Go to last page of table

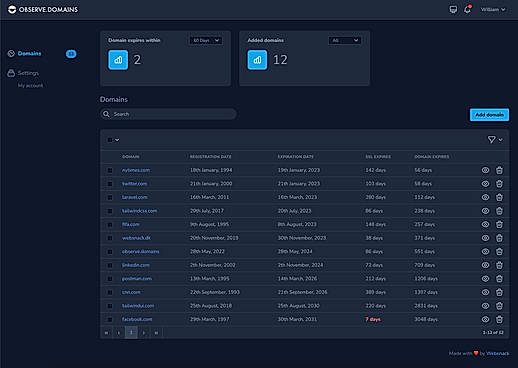(x=156, y=333)
